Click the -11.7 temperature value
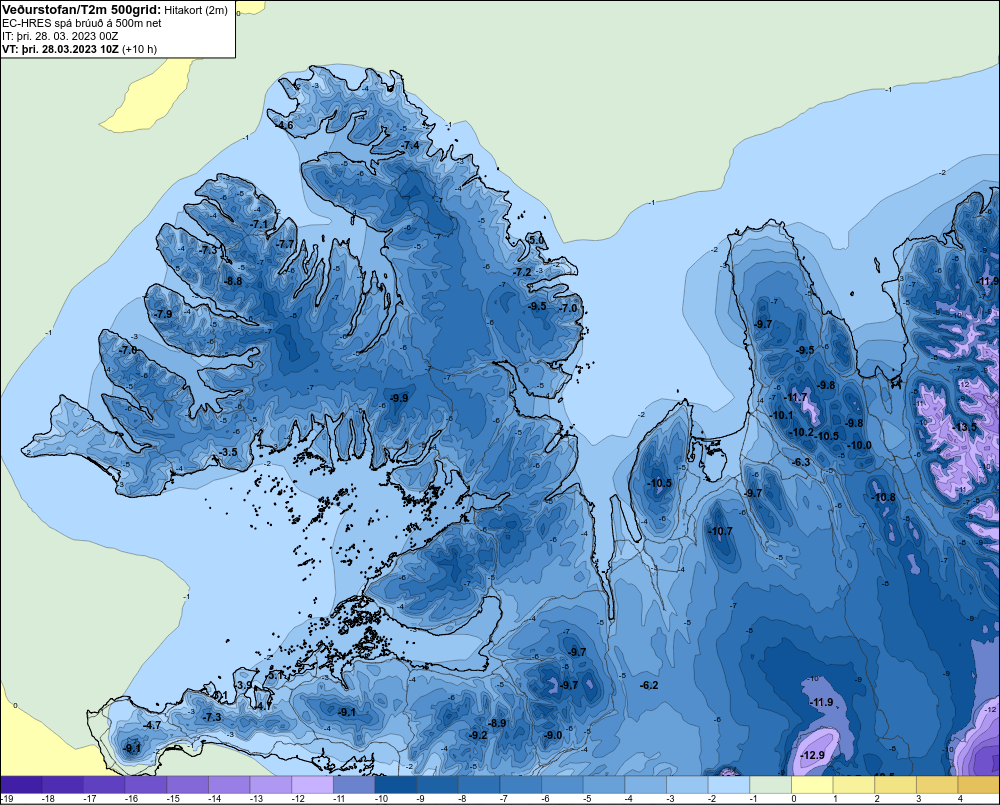This screenshot has height=805, width=1000. [797, 397]
